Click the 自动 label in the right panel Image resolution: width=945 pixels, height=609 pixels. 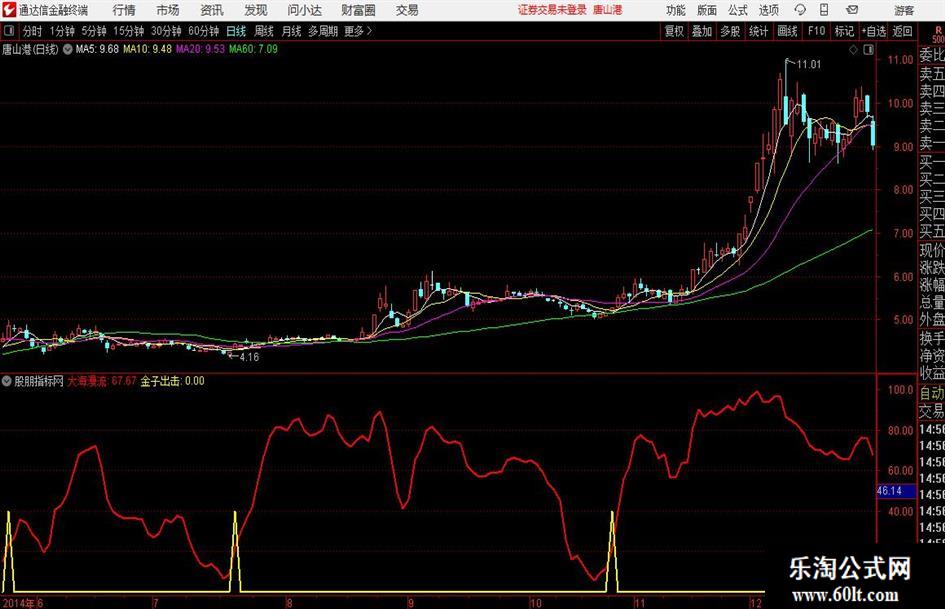[x=932, y=393]
